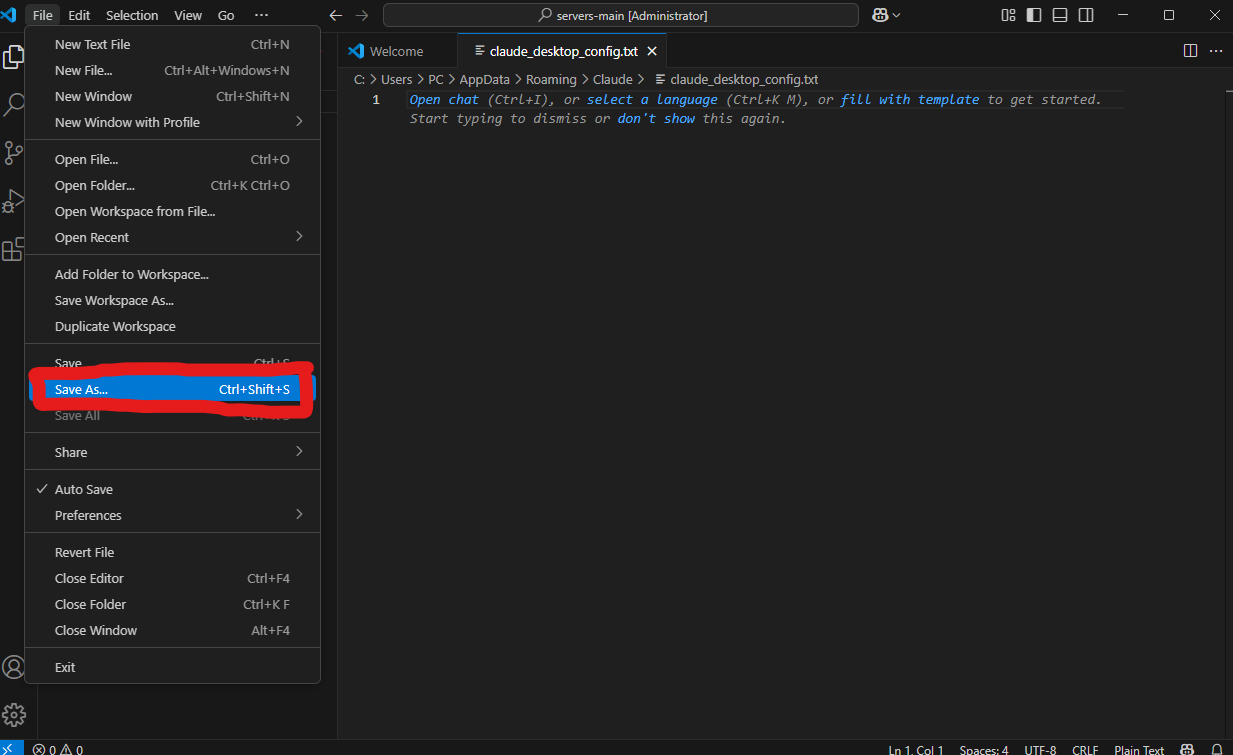Choose Close Folder menu entry
Image resolution: width=1233 pixels, height=755 pixels.
click(172, 604)
